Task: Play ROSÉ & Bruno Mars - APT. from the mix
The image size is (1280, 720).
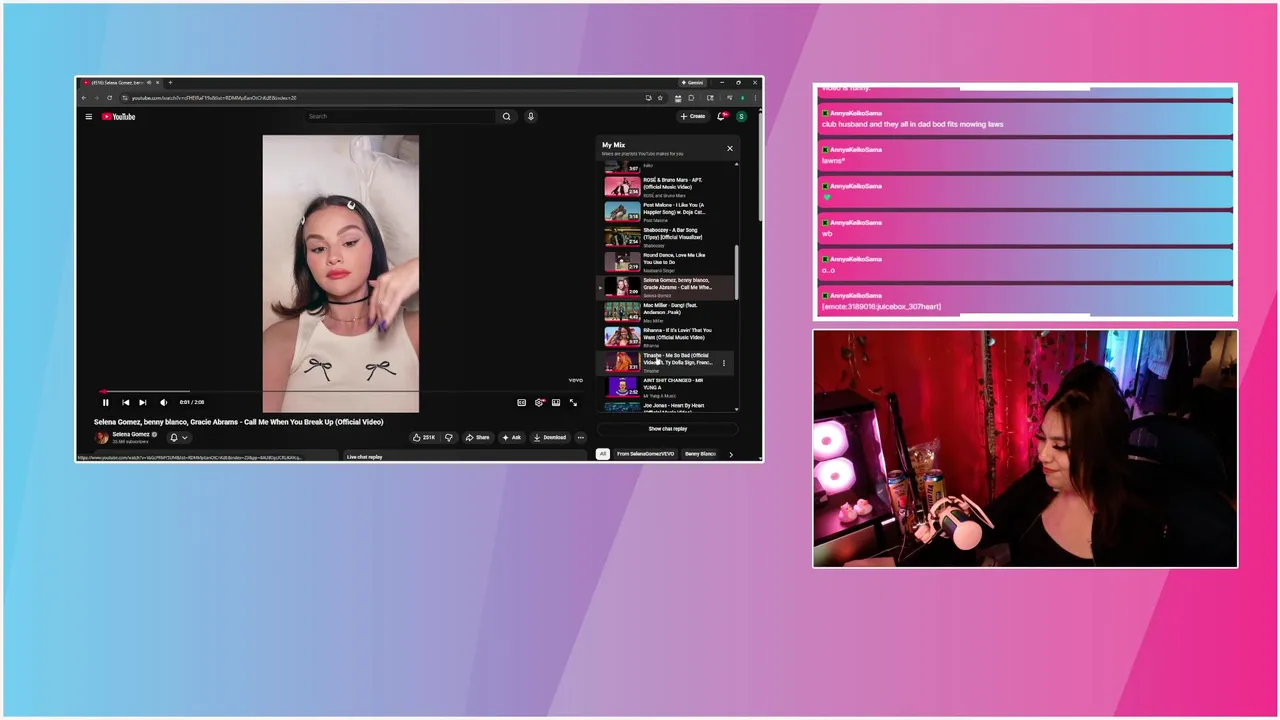Action: point(667,187)
